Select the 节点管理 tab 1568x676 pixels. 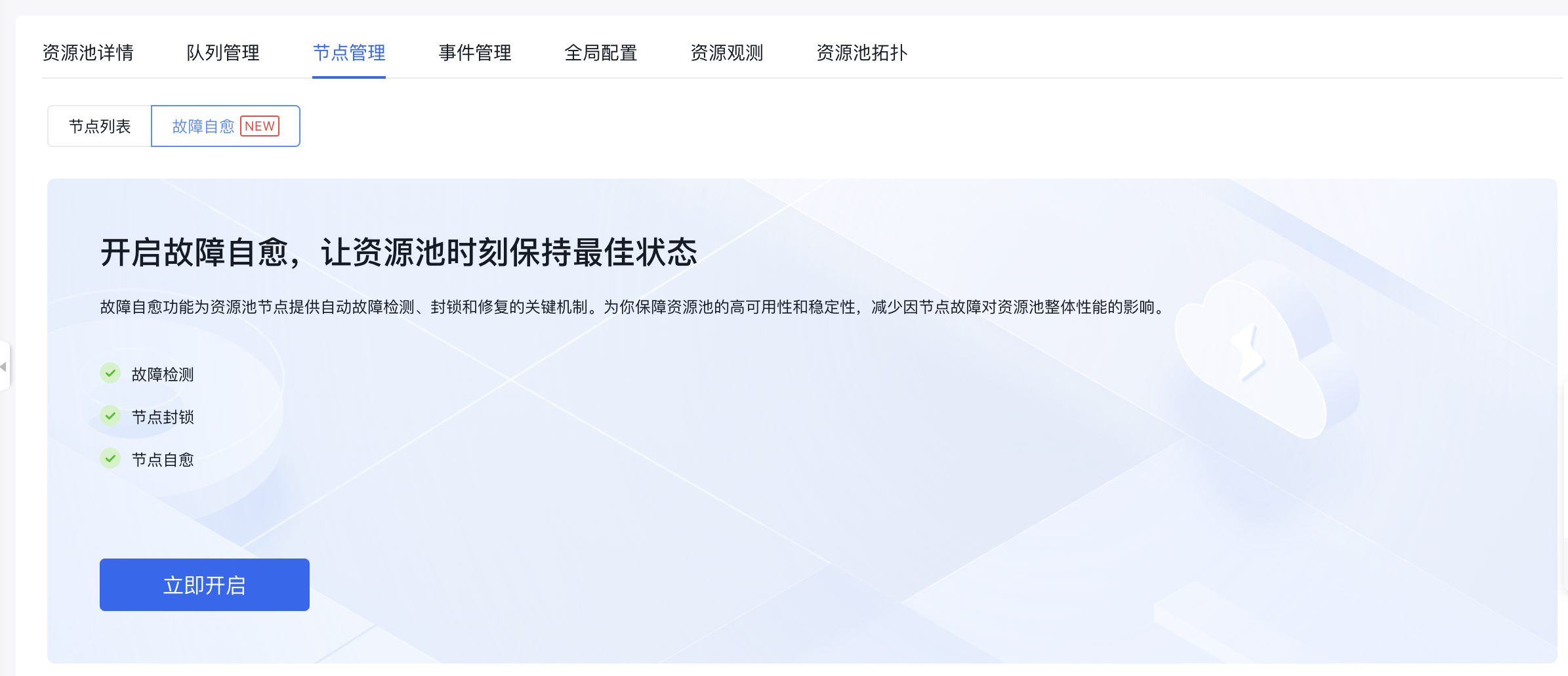click(x=349, y=53)
